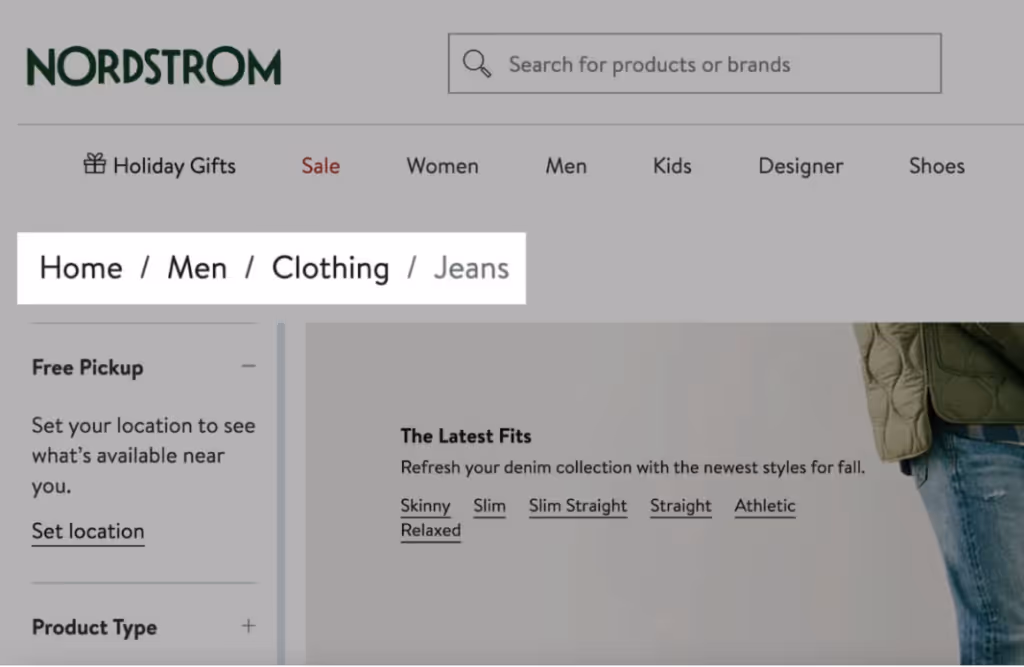Click the Set location link
This screenshot has width=1024, height=667.
click(87, 531)
